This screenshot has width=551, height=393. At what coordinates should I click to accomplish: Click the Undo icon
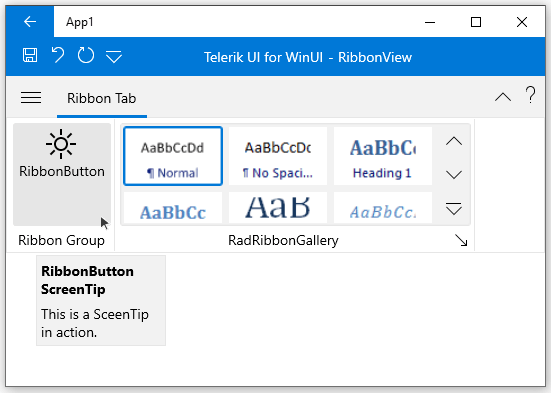58,56
